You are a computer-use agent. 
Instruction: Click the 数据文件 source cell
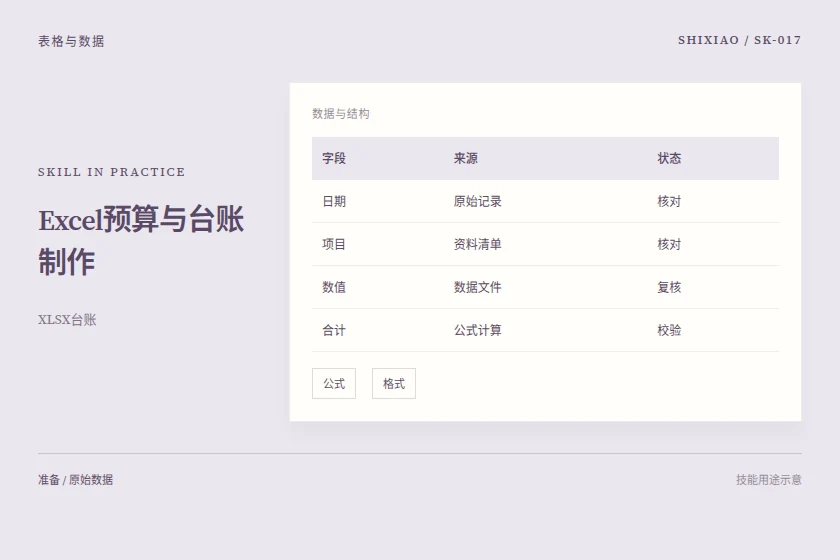coord(477,287)
